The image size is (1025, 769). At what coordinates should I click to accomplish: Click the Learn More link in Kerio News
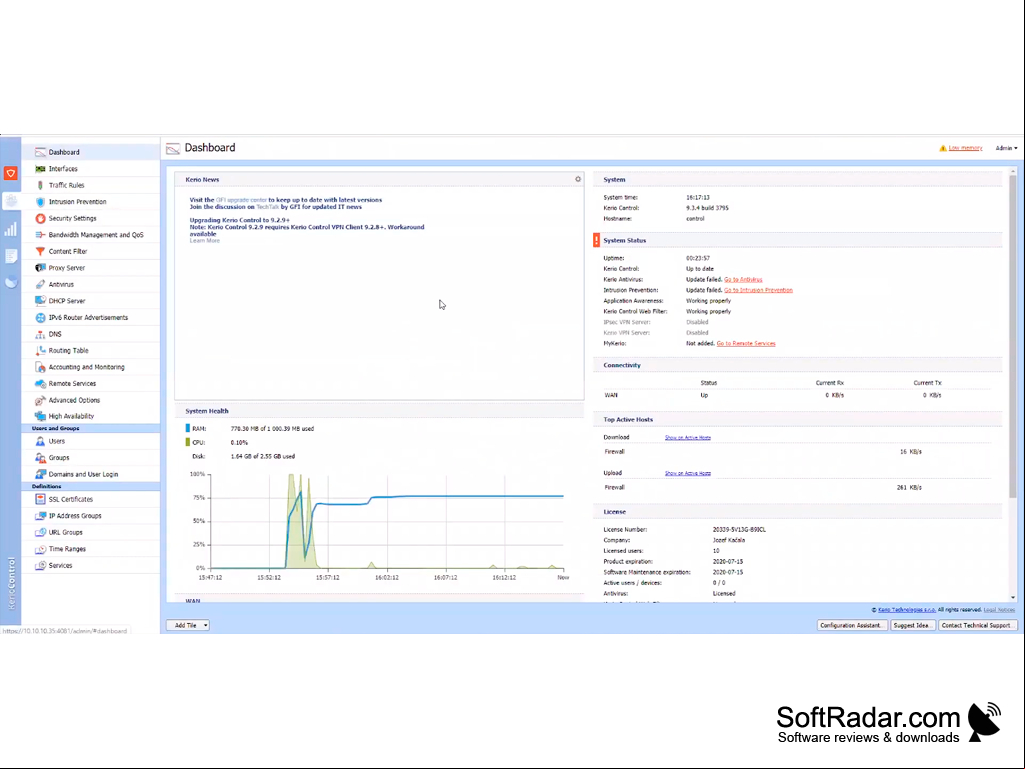click(x=205, y=241)
